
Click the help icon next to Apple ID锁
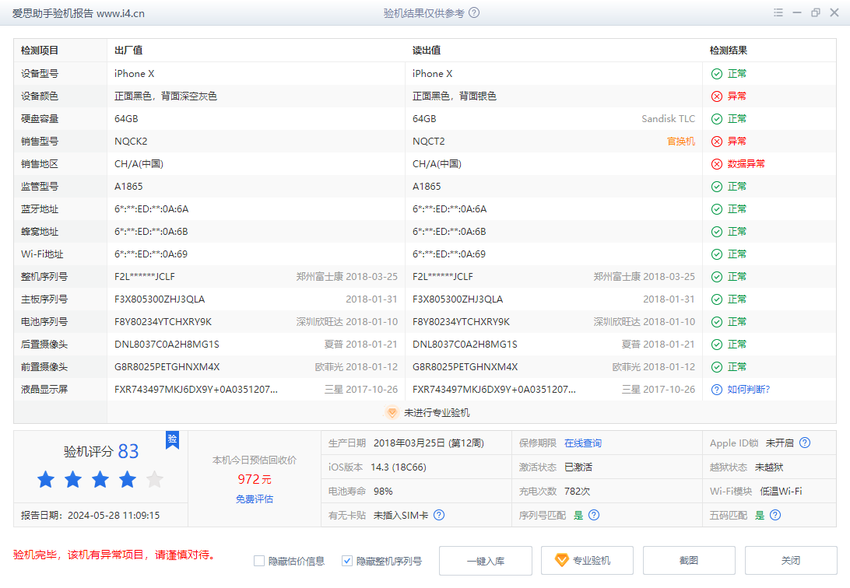[805, 443]
